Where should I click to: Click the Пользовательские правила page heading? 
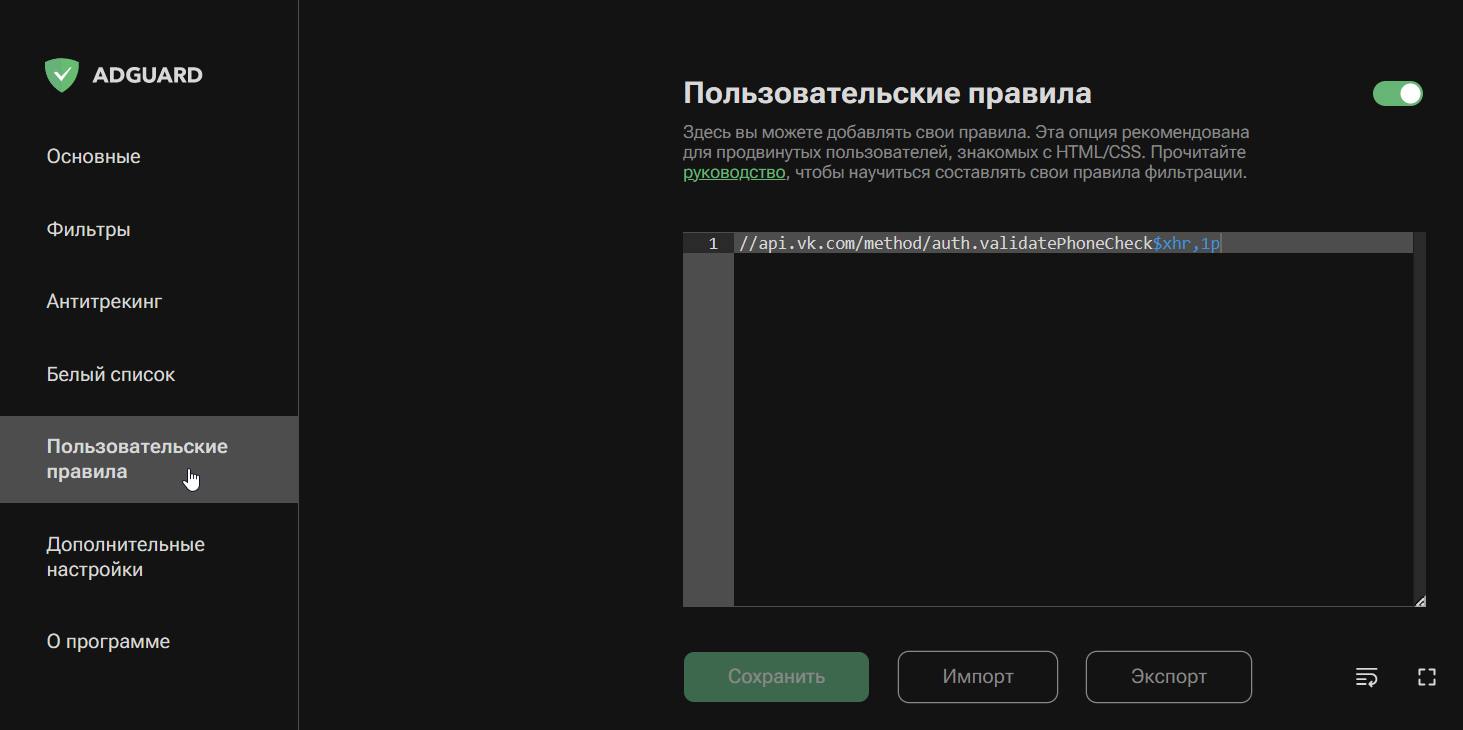(887, 94)
